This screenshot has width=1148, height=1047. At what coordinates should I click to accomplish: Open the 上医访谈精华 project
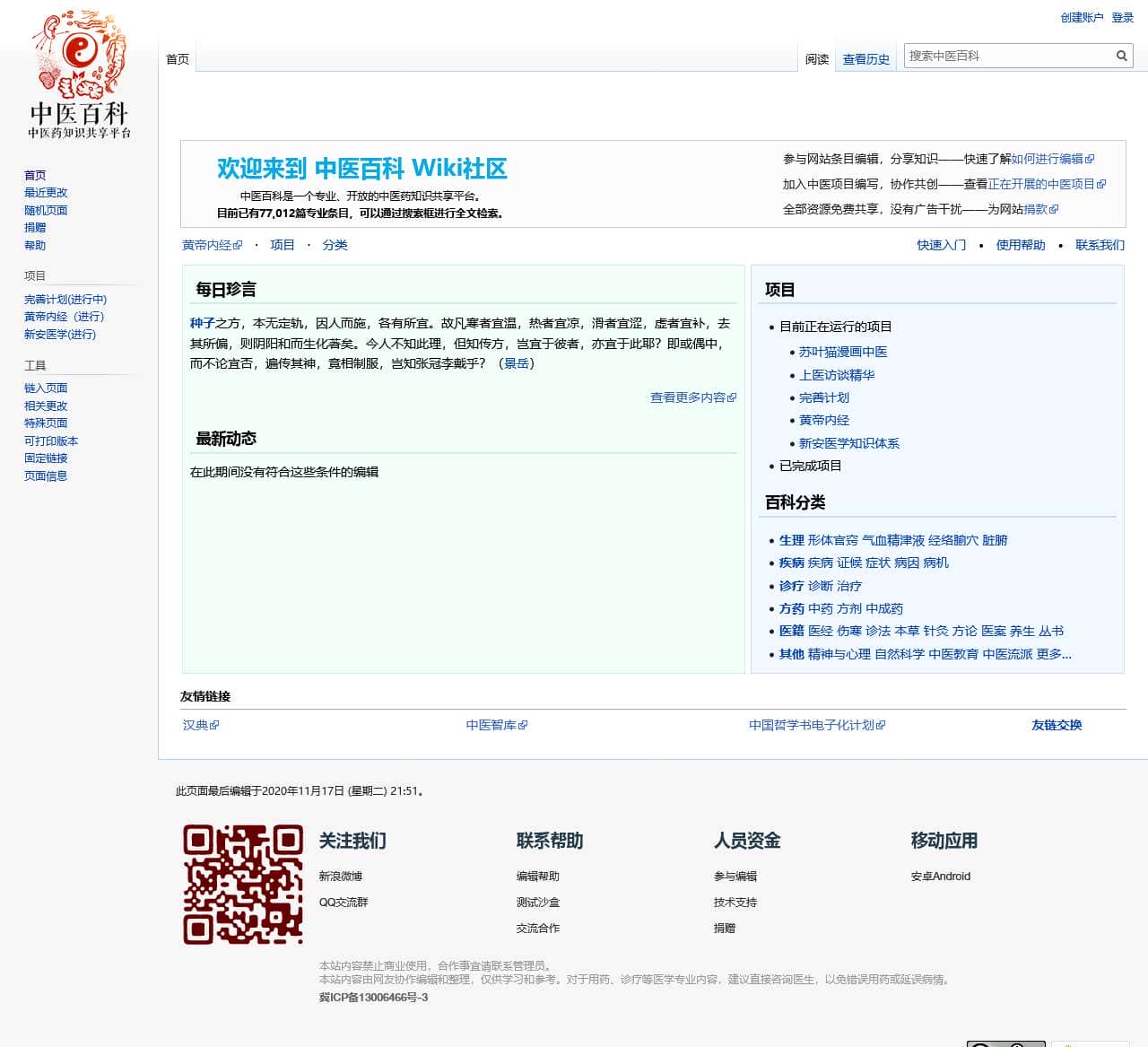tap(837, 375)
